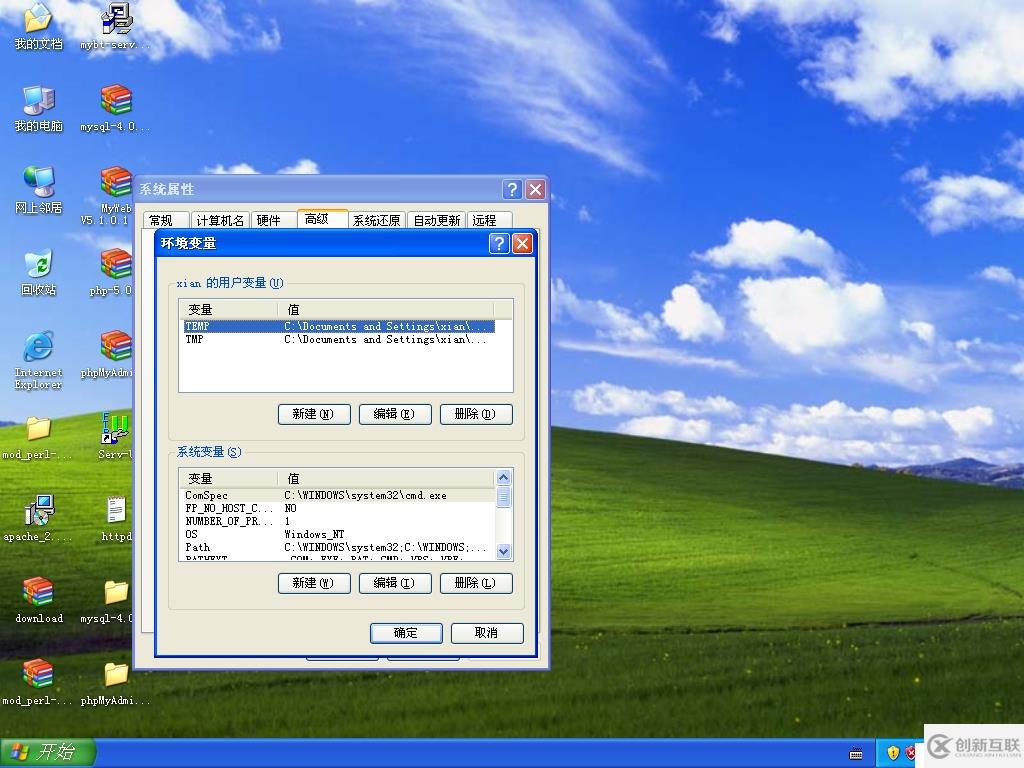
Task: Select the ComSpec system variable row
Action: point(338,496)
